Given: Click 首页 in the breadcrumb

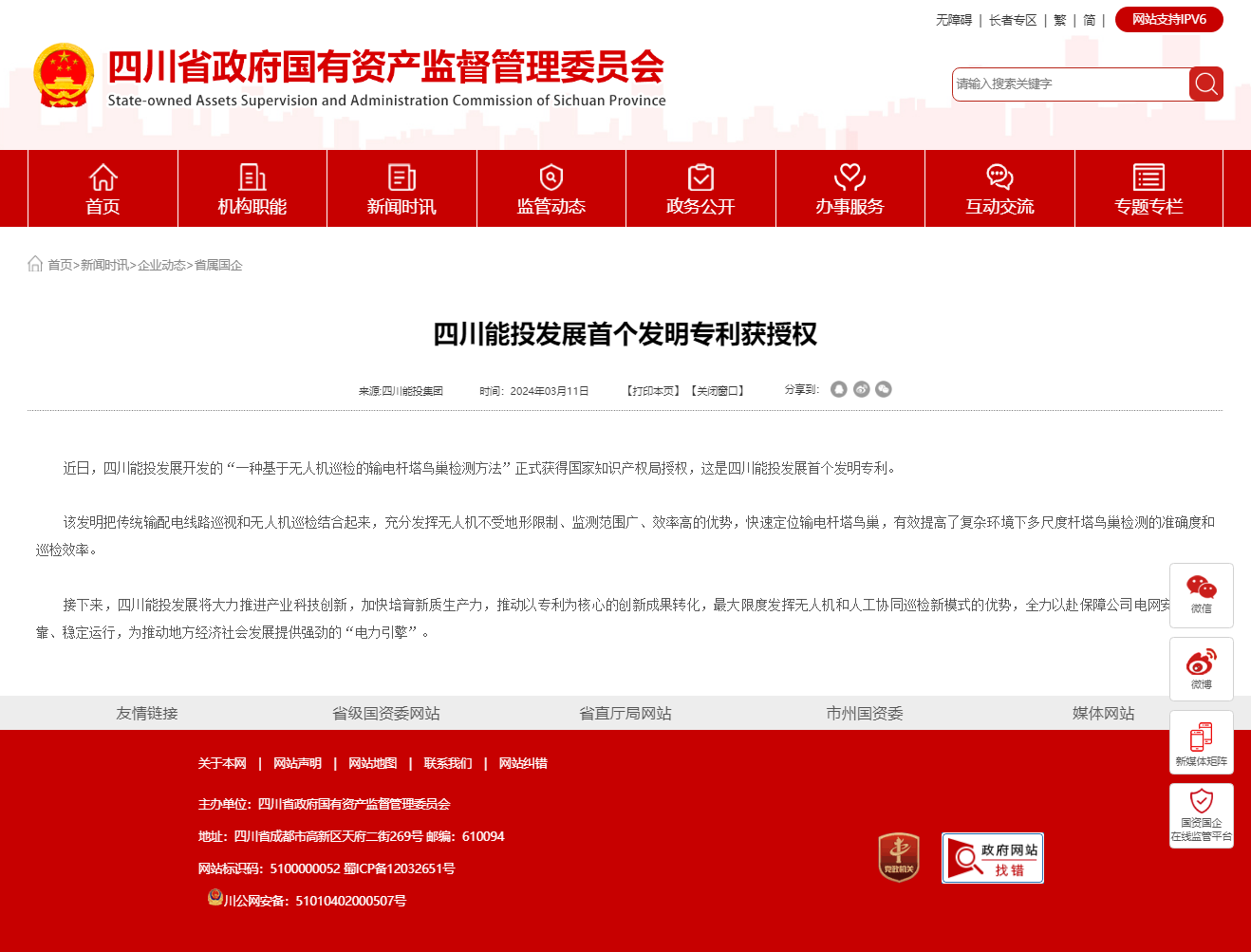Looking at the screenshot, I should (60, 265).
